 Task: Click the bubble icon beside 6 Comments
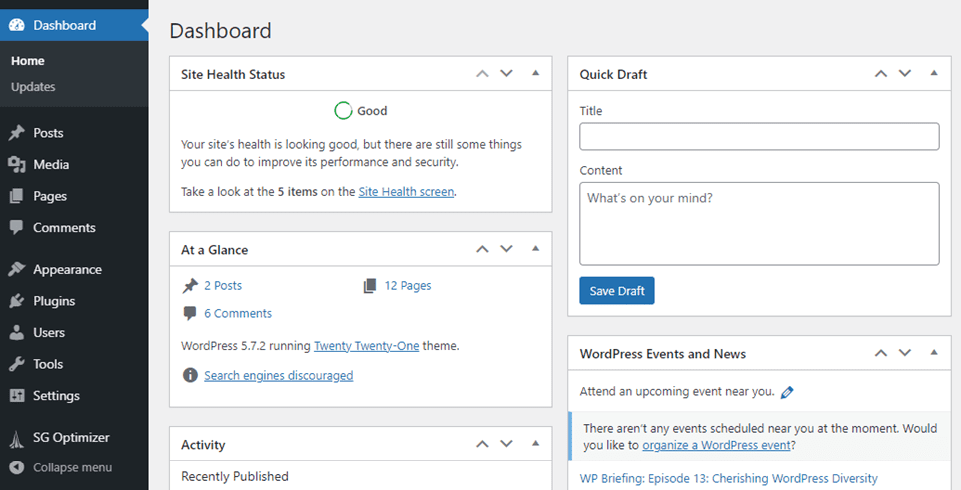[x=190, y=313]
